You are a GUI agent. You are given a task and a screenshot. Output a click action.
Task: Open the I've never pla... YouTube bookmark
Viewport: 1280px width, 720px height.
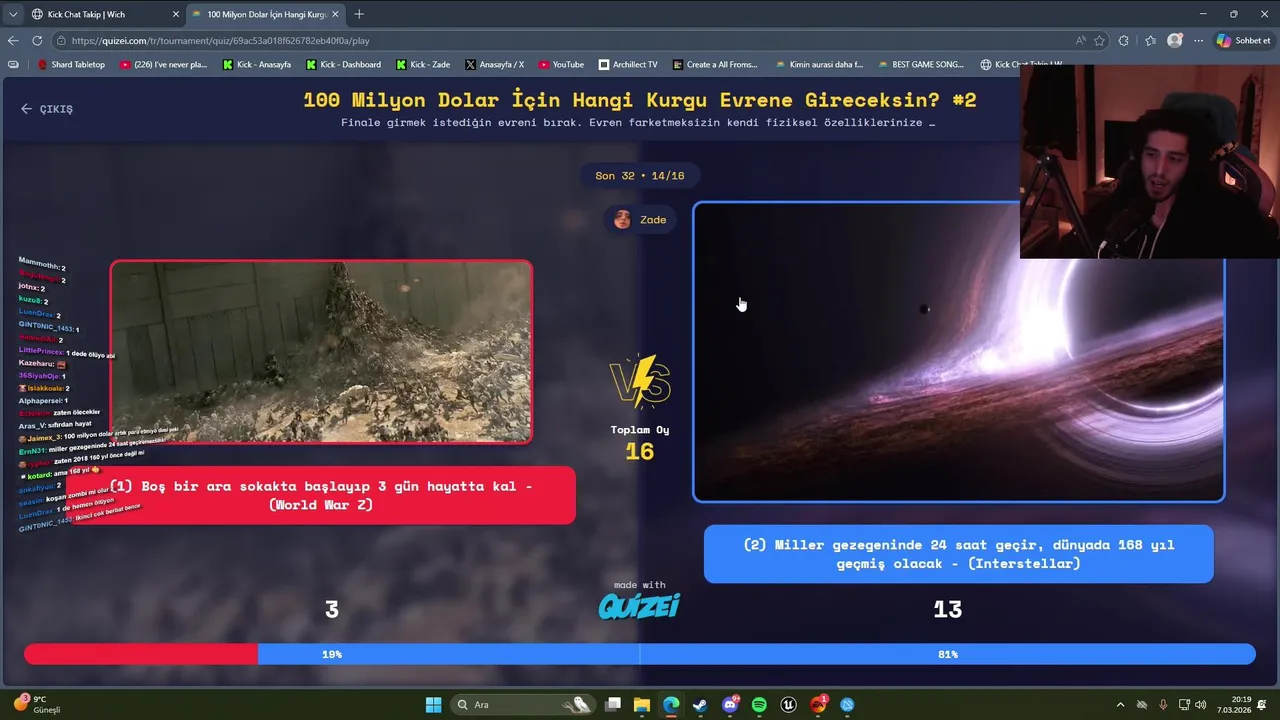pyautogui.click(x=163, y=64)
